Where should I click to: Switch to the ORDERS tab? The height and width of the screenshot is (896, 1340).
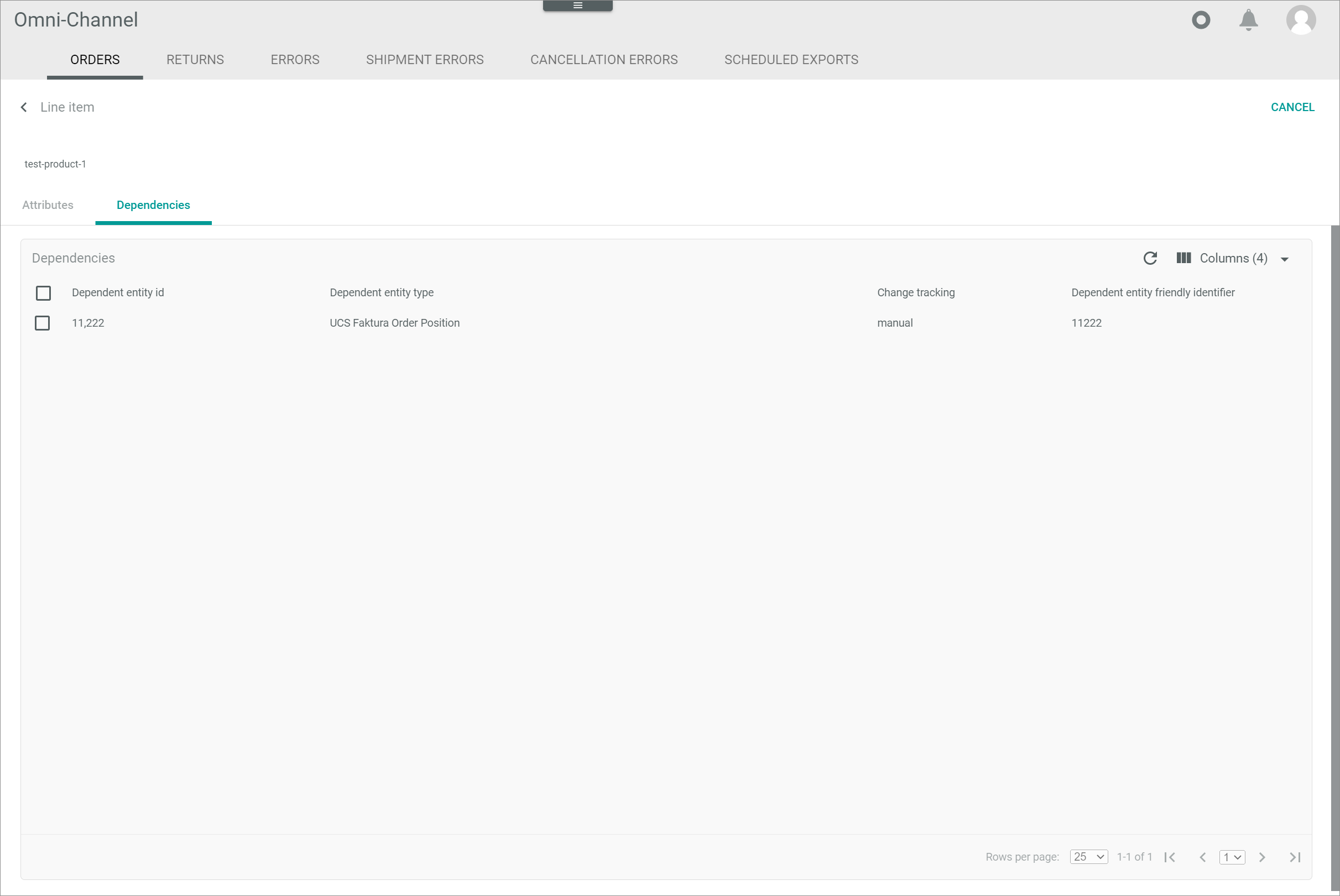[x=95, y=60]
